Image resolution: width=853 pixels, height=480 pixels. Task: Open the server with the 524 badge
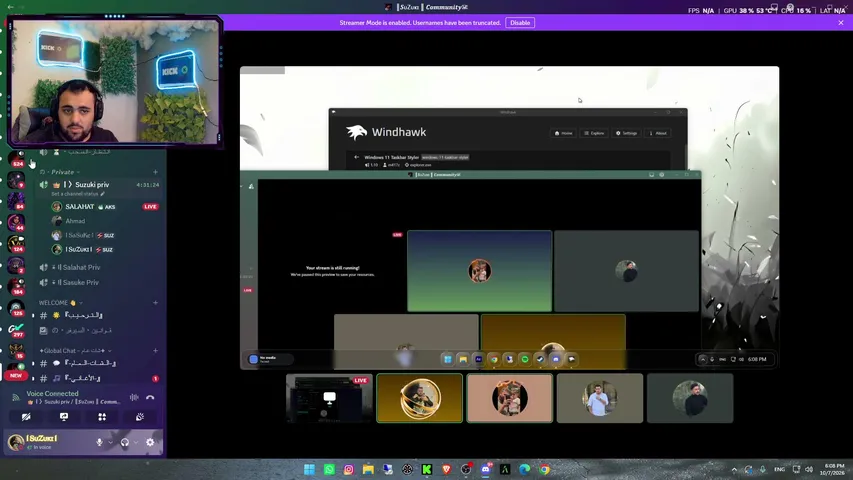pos(16,158)
